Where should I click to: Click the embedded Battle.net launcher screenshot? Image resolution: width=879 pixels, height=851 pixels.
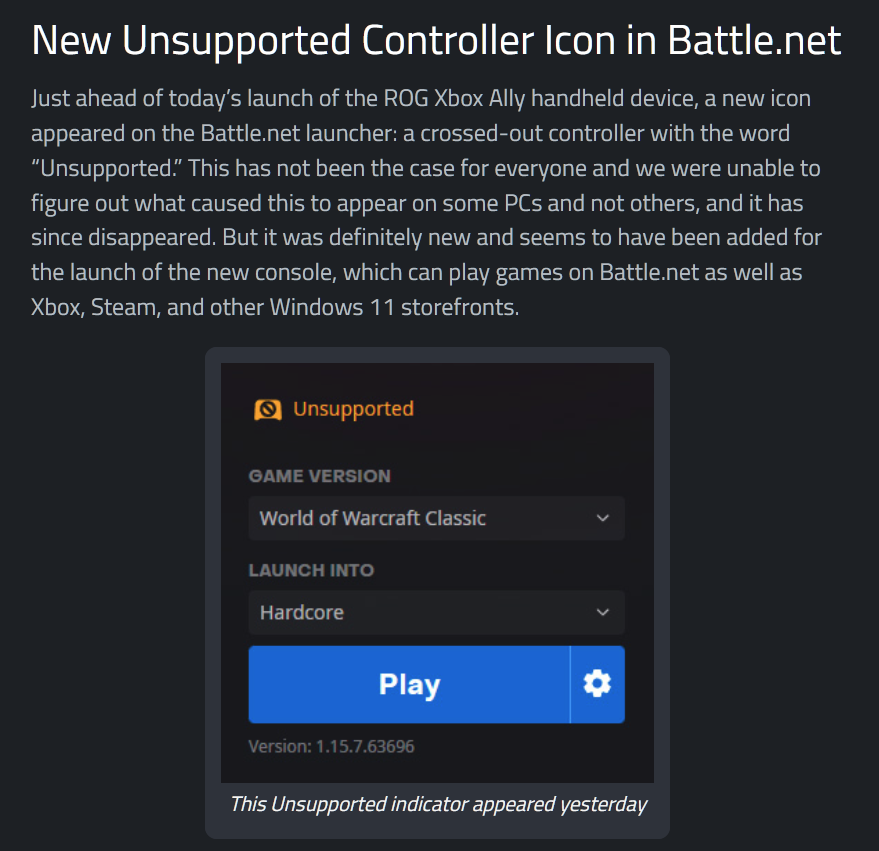click(x=437, y=573)
